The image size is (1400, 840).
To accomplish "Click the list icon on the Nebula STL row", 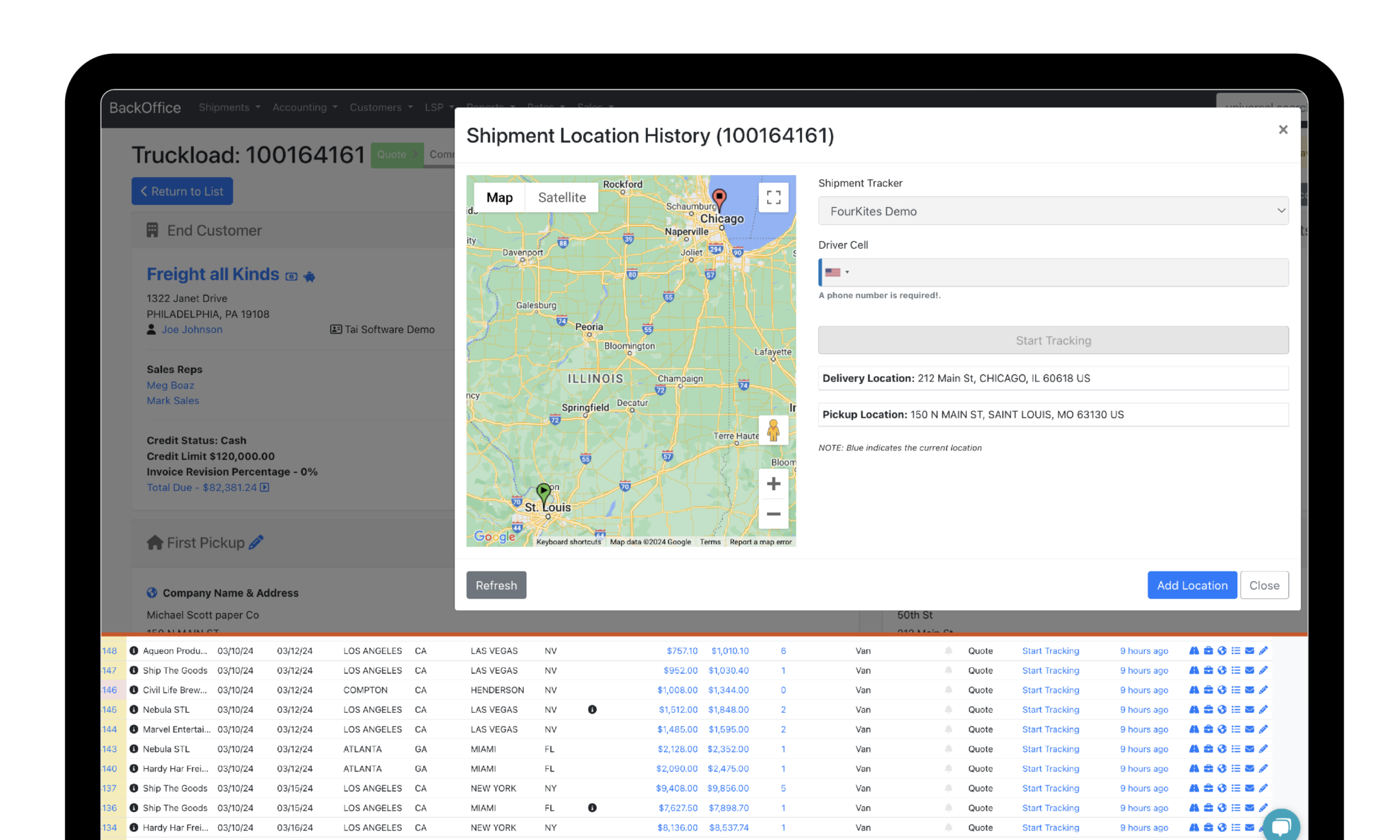I will pos(1236,709).
